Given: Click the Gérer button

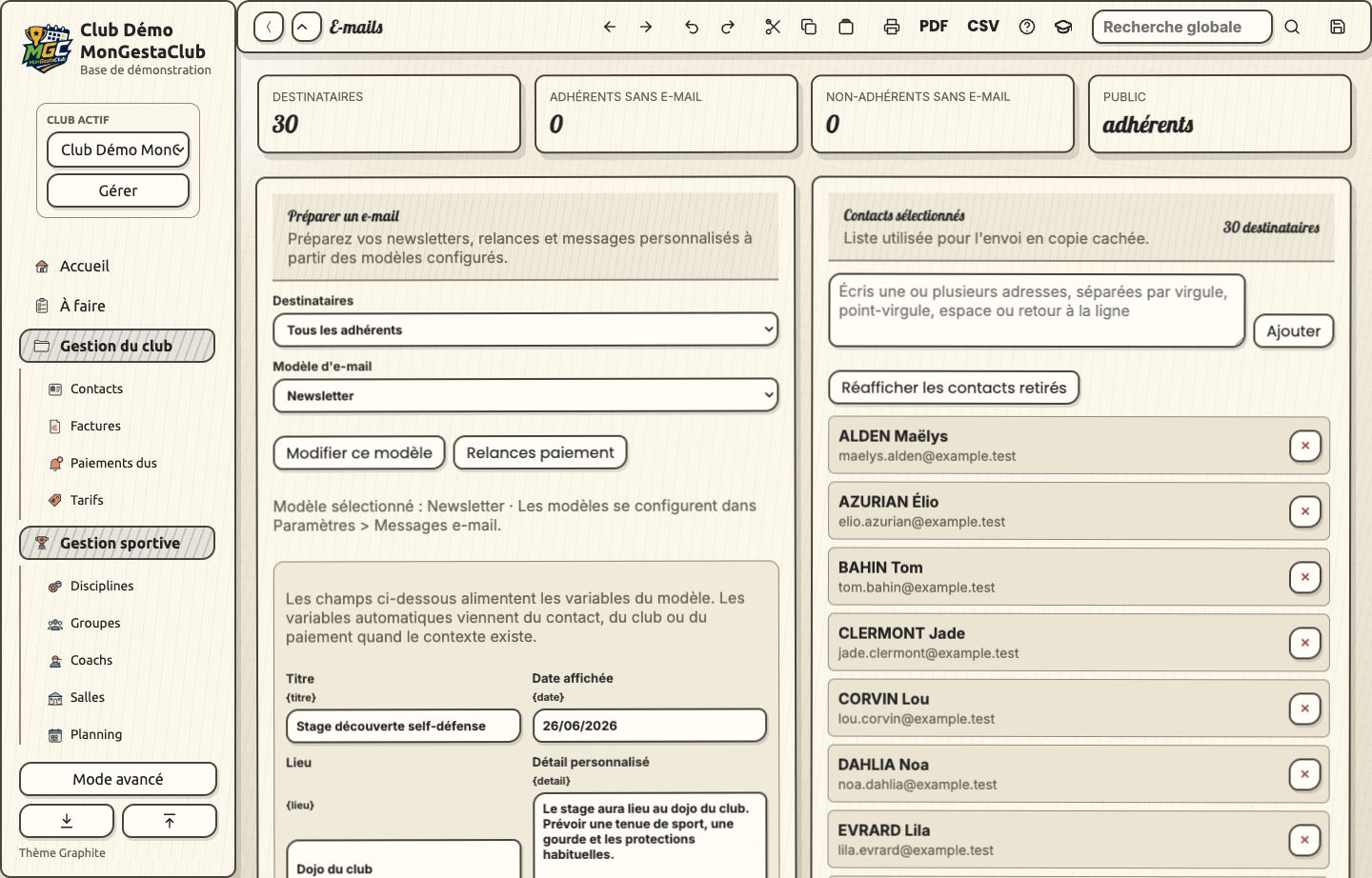Looking at the screenshot, I should (118, 190).
